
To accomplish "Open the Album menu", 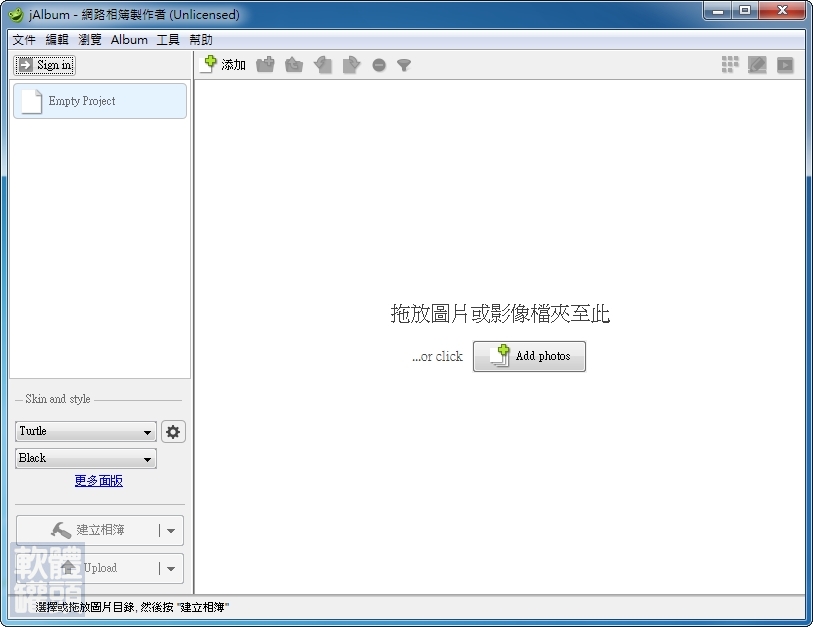I will (129, 40).
